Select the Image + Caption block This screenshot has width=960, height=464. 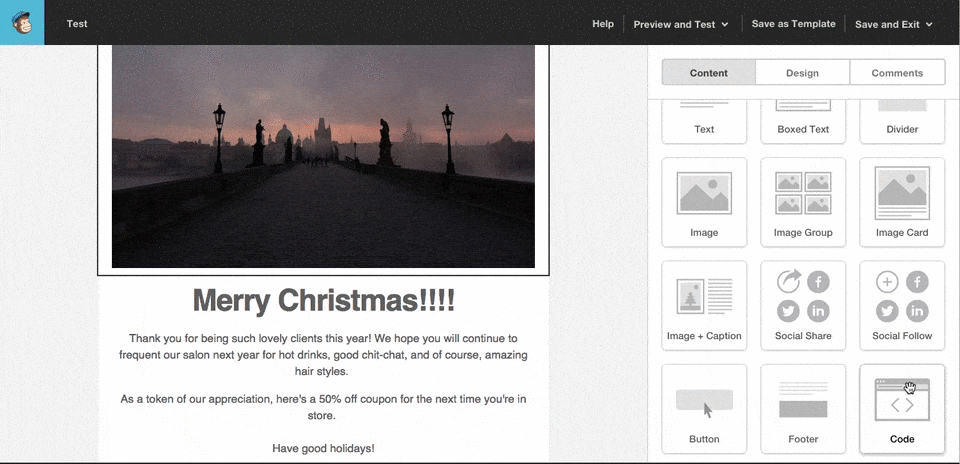click(704, 305)
